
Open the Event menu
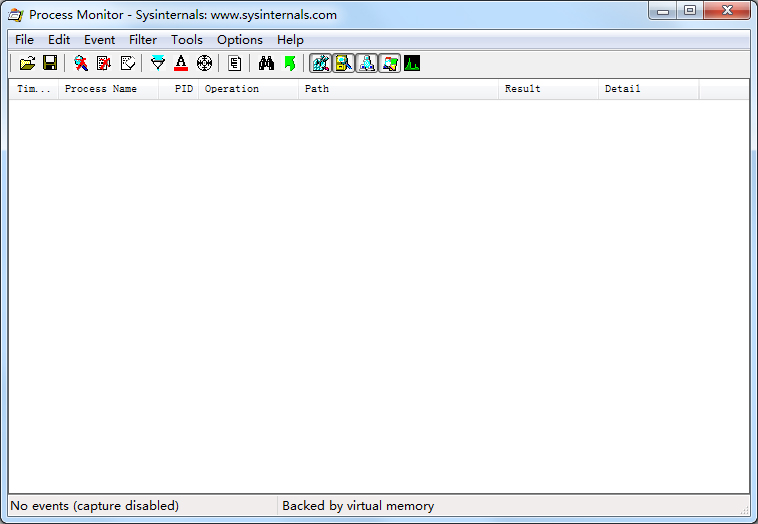100,40
